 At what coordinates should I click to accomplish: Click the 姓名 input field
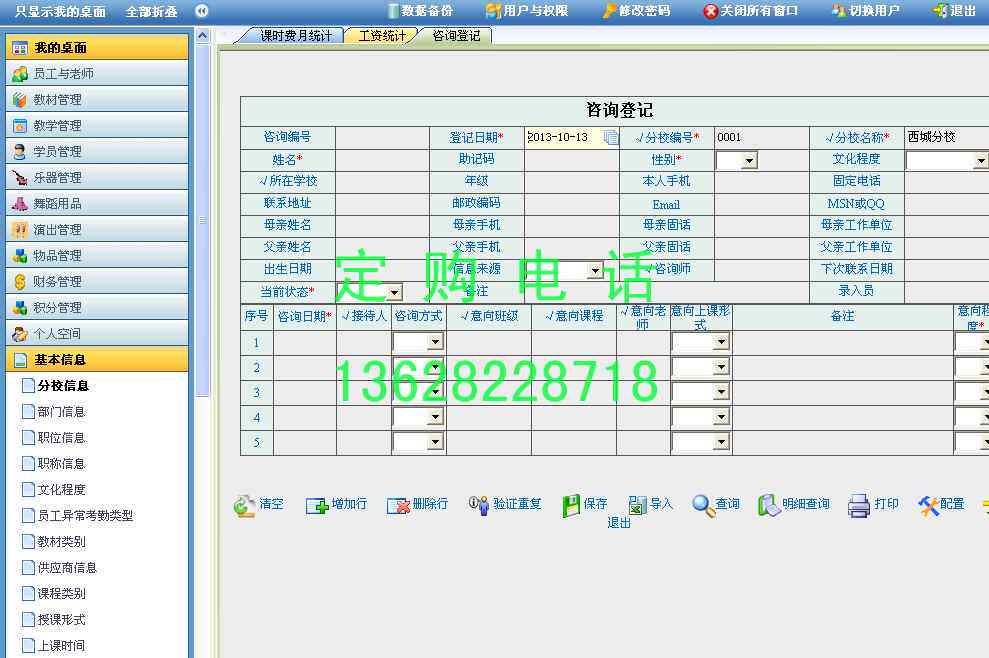(x=382, y=160)
